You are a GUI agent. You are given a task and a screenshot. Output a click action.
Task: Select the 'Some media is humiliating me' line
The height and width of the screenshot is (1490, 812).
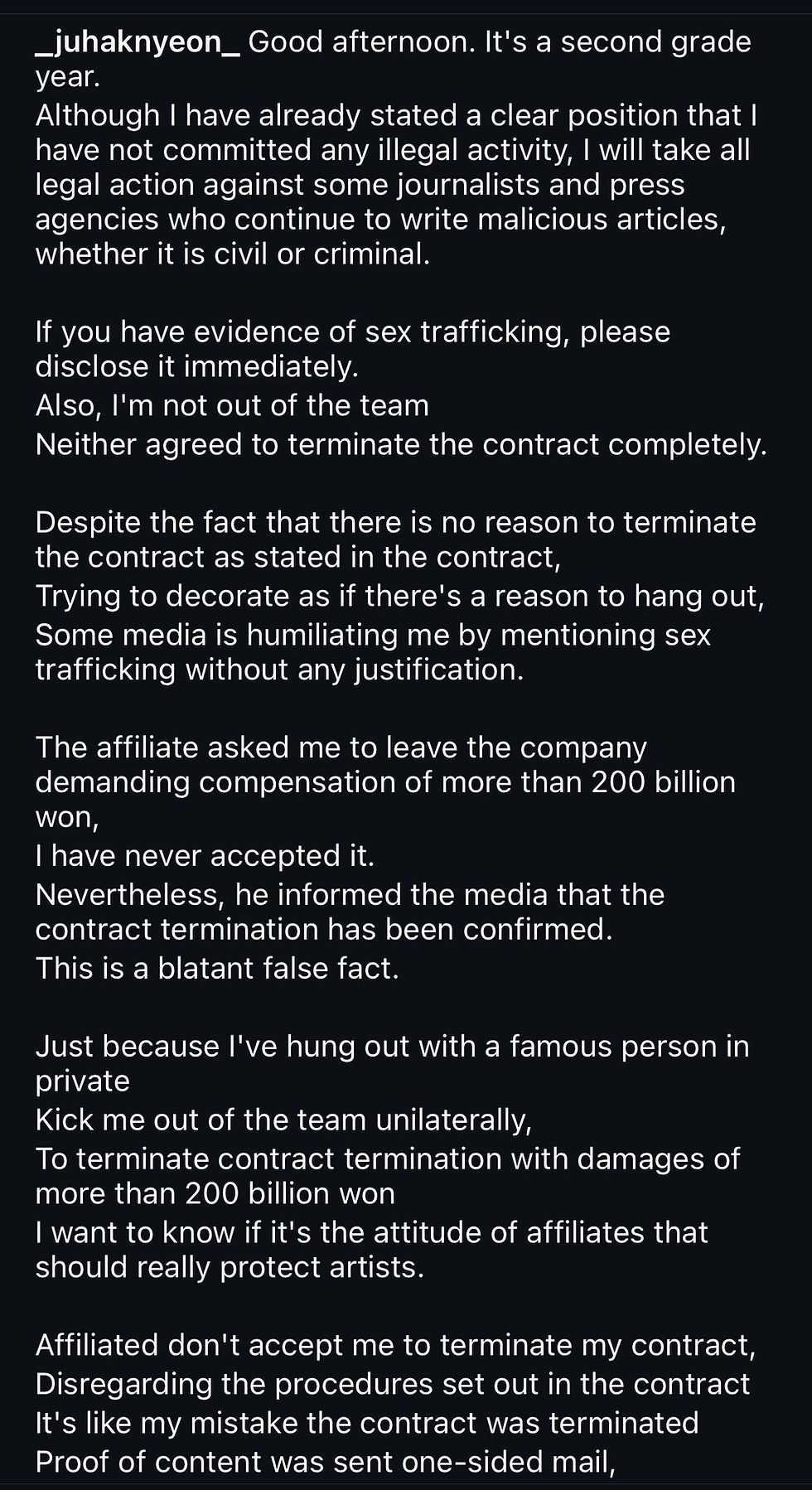coord(373,635)
